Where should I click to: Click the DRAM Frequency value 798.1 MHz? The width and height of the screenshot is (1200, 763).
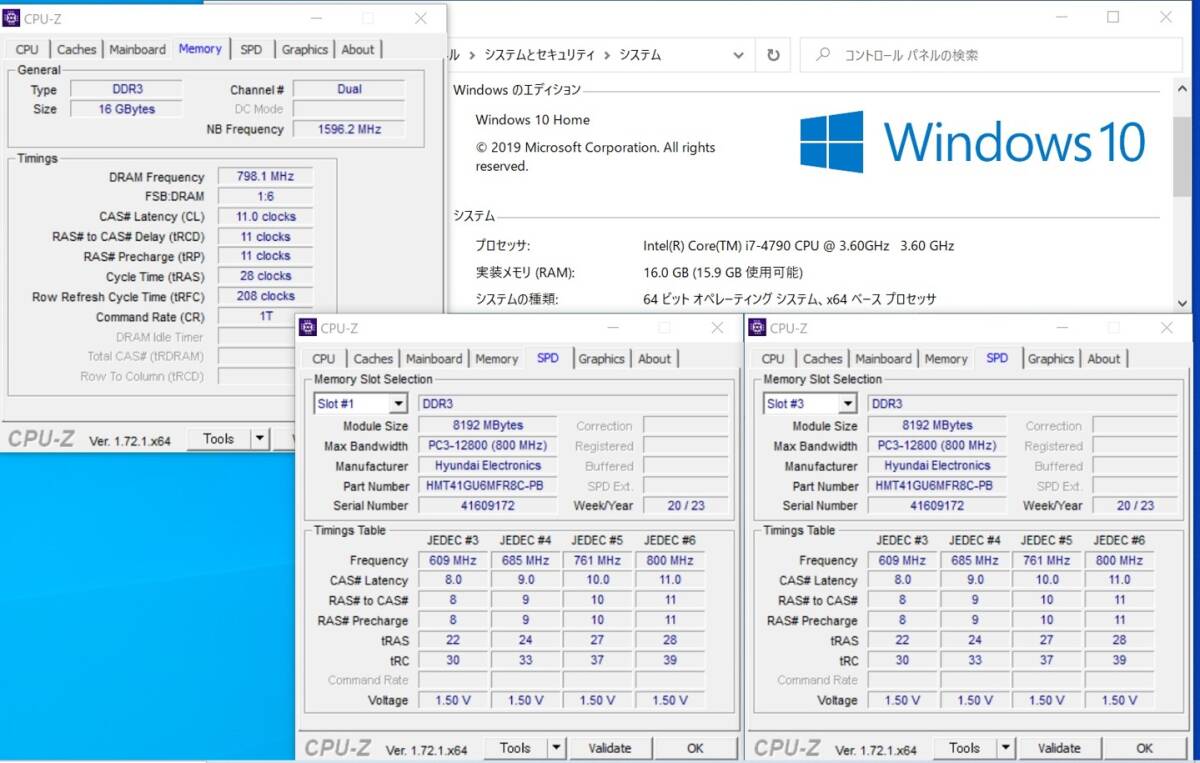265,176
